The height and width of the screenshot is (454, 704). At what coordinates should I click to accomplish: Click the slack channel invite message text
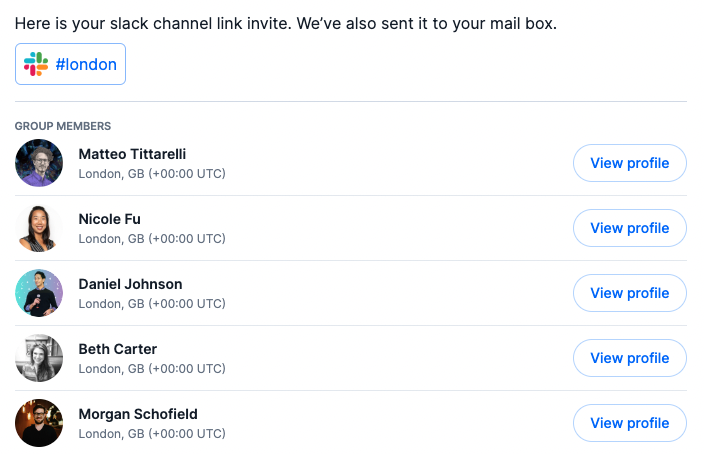tap(286, 23)
